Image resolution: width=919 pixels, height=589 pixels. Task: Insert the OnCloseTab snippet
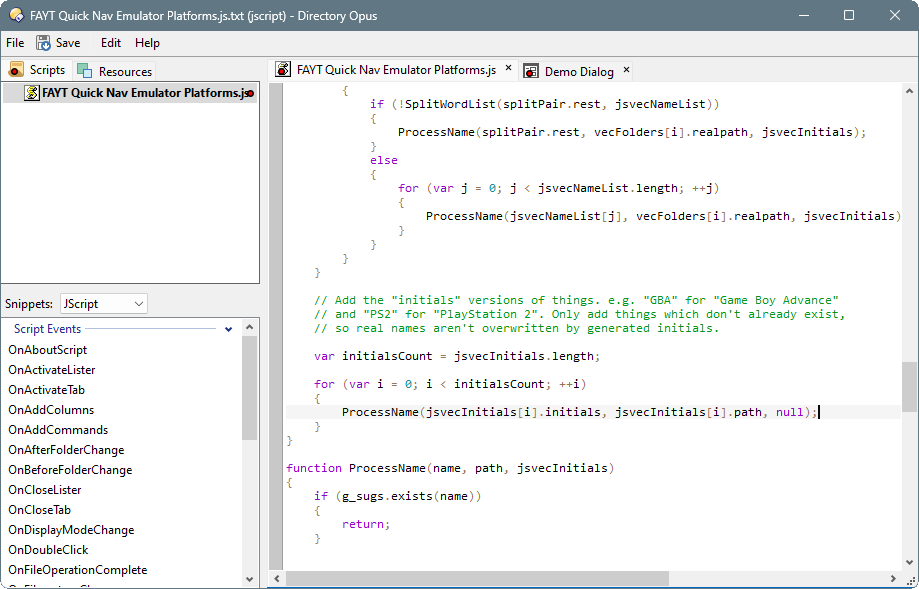pyautogui.click(x=39, y=509)
